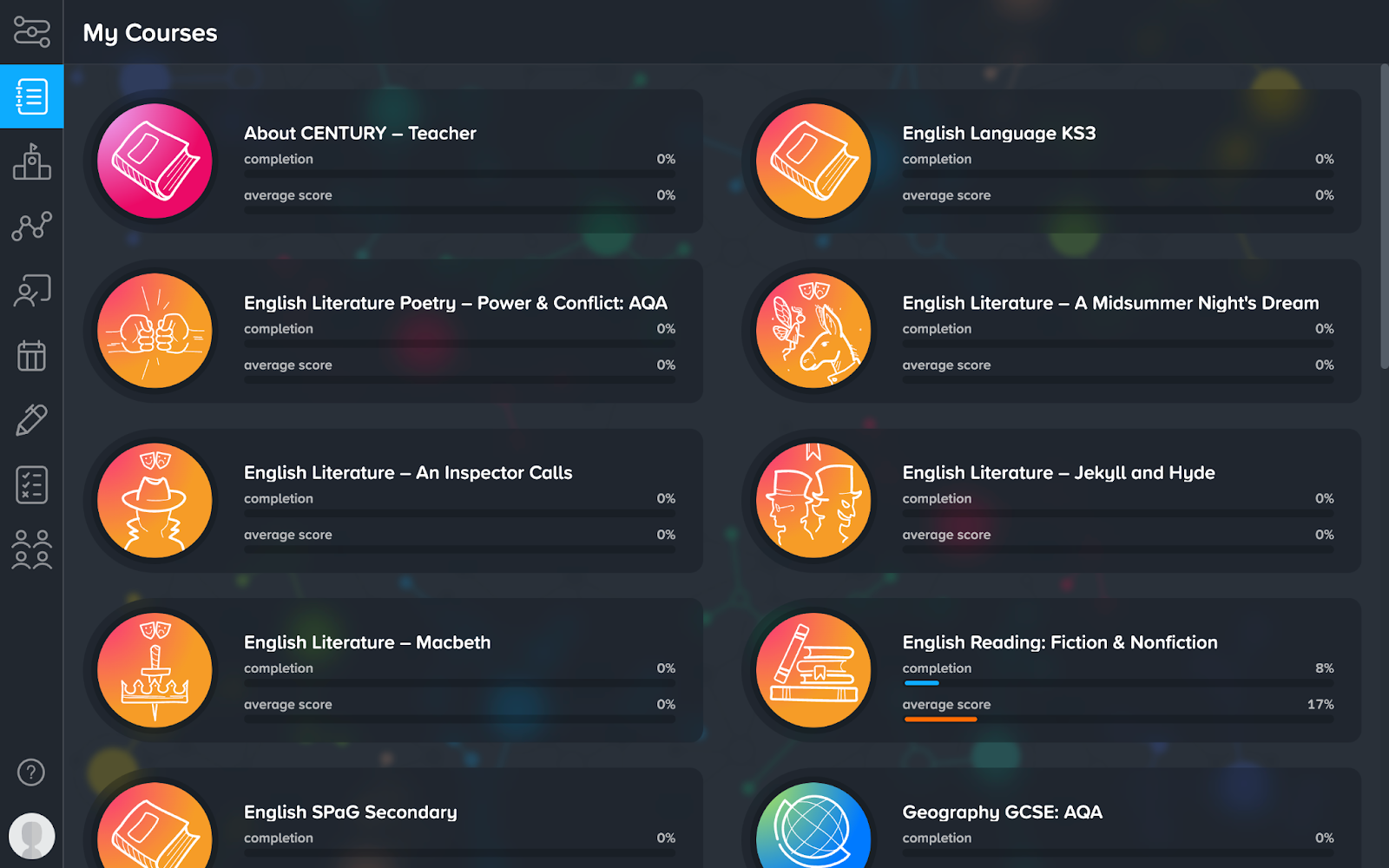Viewport: 1389px width, 868px height.
Task: Open English Literature Poetry – Power & Conflict: AQA
Action: 455,303
